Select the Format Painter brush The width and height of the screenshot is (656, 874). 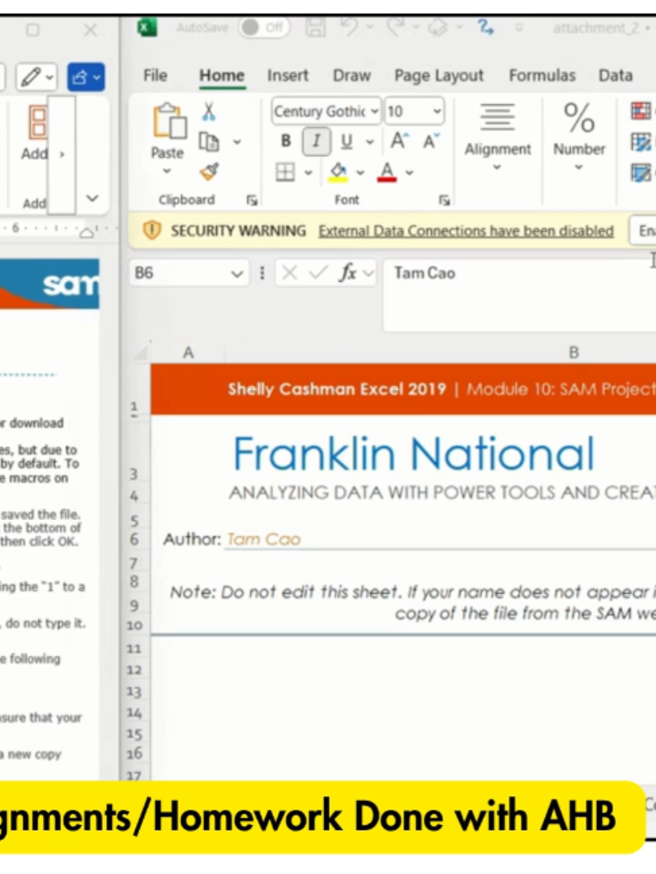tap(209, 172)
